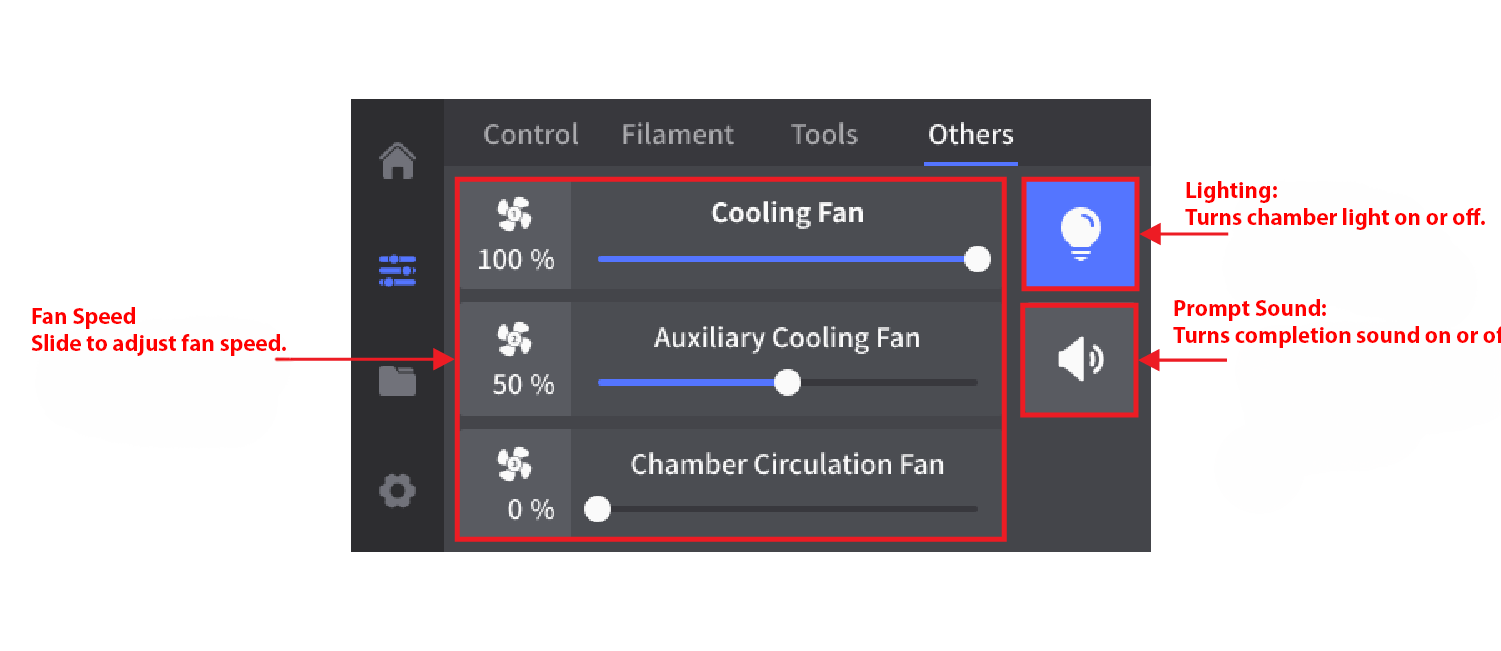1501x651 pixels.
Task: Stay on the Others tab
Action: click(x=969, y=134)
